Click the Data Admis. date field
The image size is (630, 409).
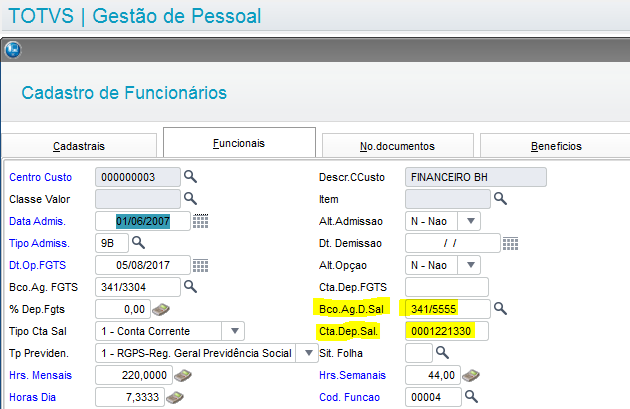click(143, 221)
